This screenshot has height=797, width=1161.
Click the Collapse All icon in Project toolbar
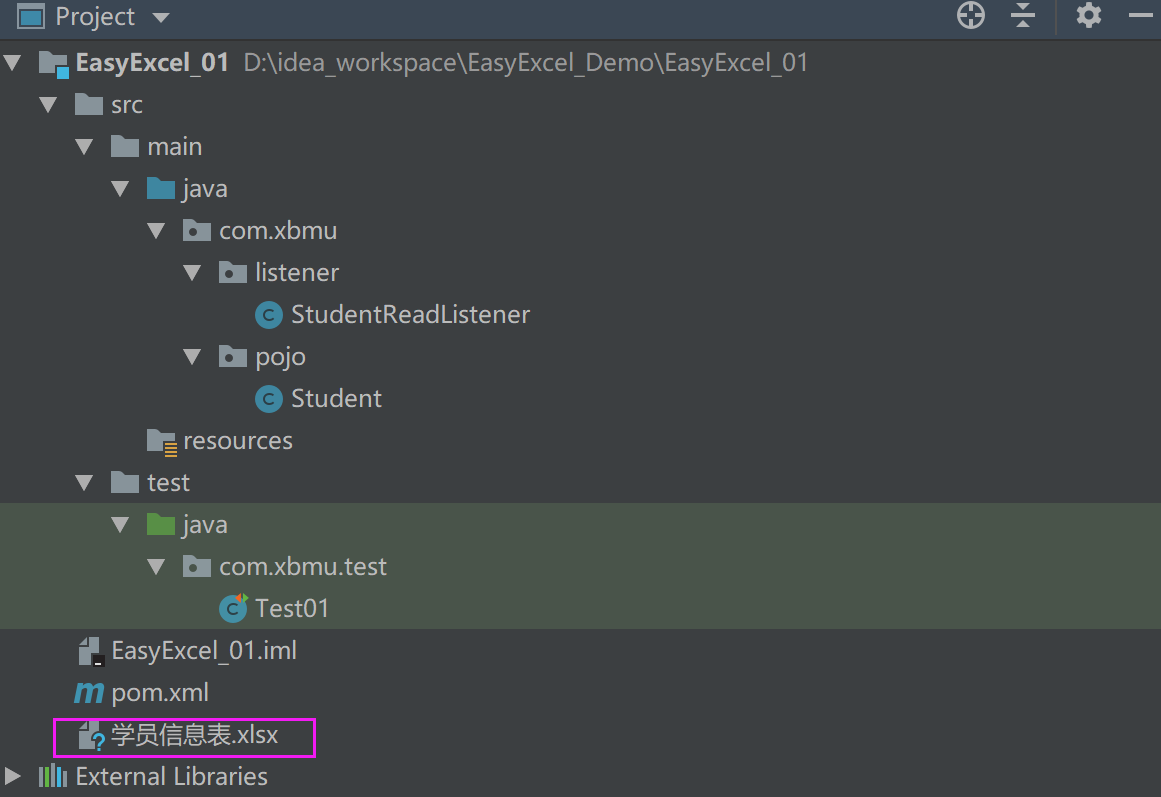pyautogui.click(x=1023, y=15)
